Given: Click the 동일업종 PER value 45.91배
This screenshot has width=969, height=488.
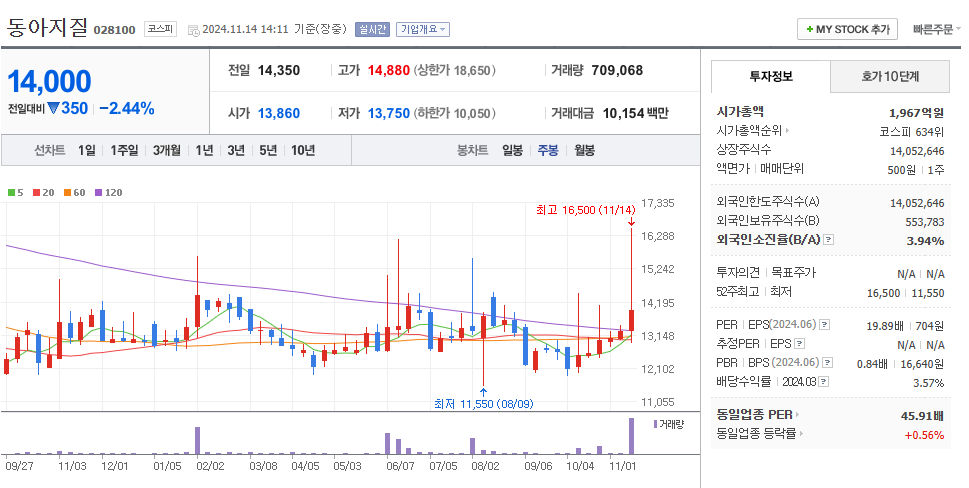Looking at the screenshot, I should pos(923,416).
